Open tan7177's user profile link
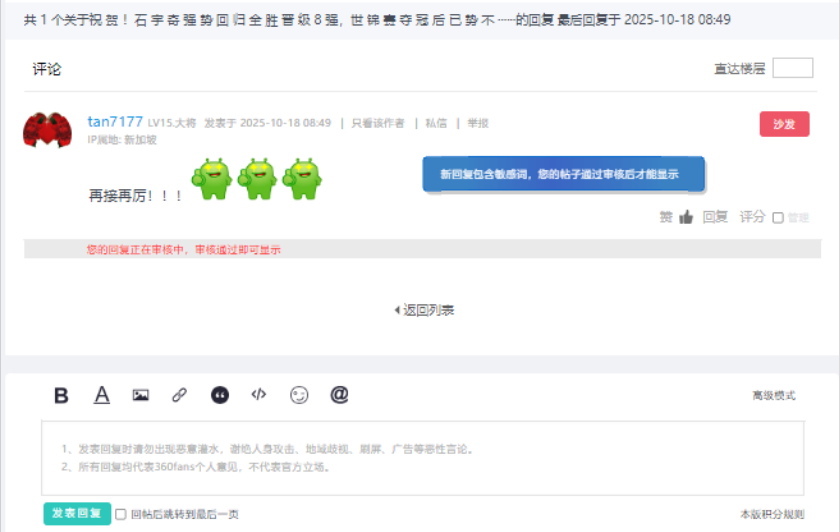This screenshot has height=532, width=840. [115, 121]
